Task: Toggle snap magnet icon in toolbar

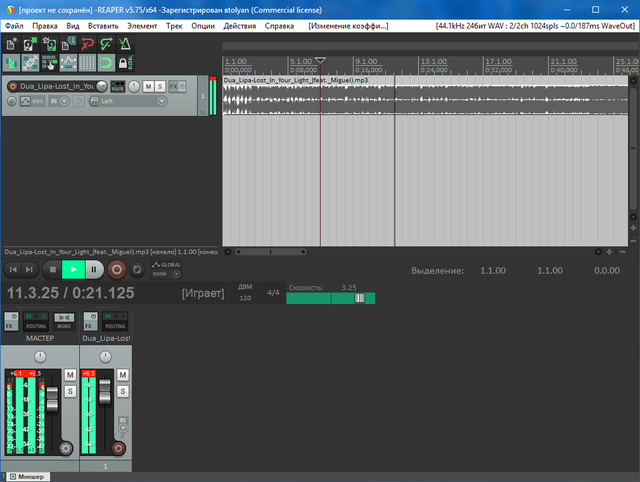Action: click(x=105, y=62)
